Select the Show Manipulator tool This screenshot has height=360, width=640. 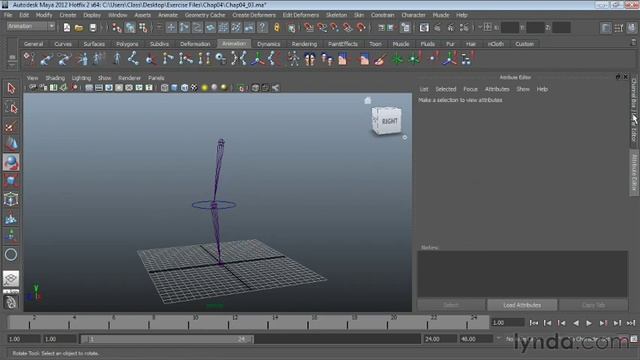pos(11,236)
